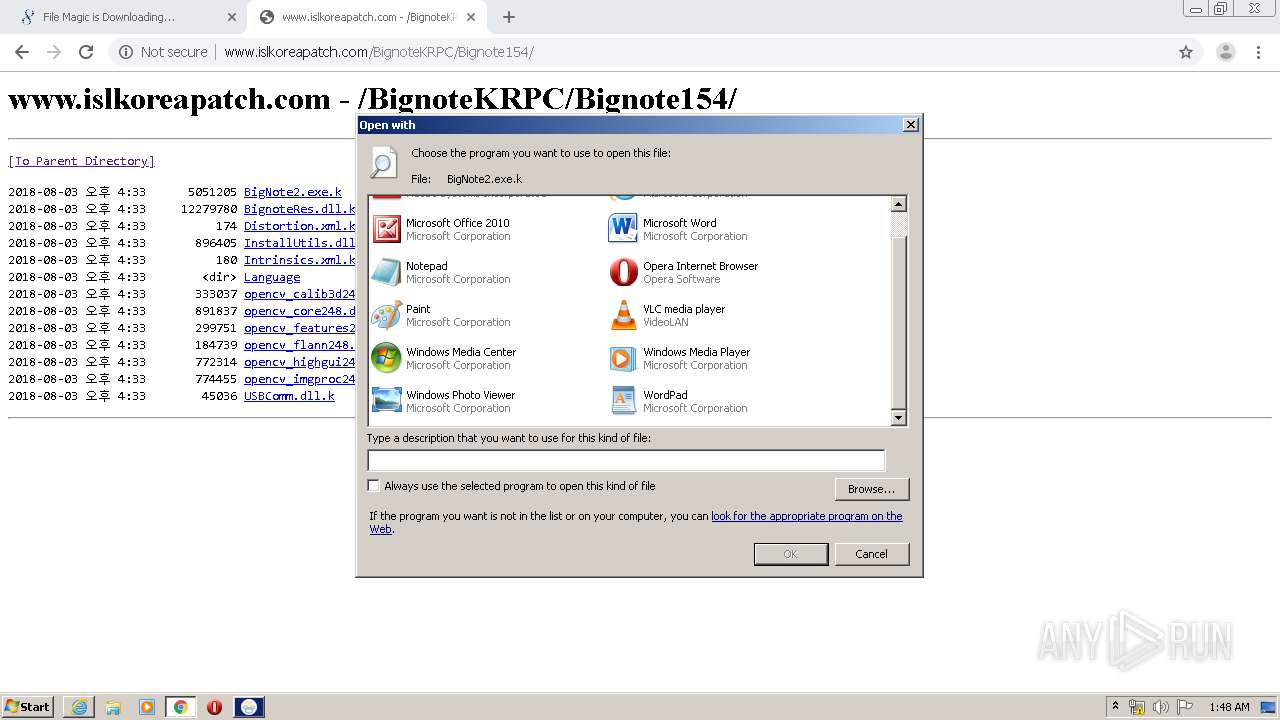
Task: Open Distortion.xml.k file link
Action: 299,226
